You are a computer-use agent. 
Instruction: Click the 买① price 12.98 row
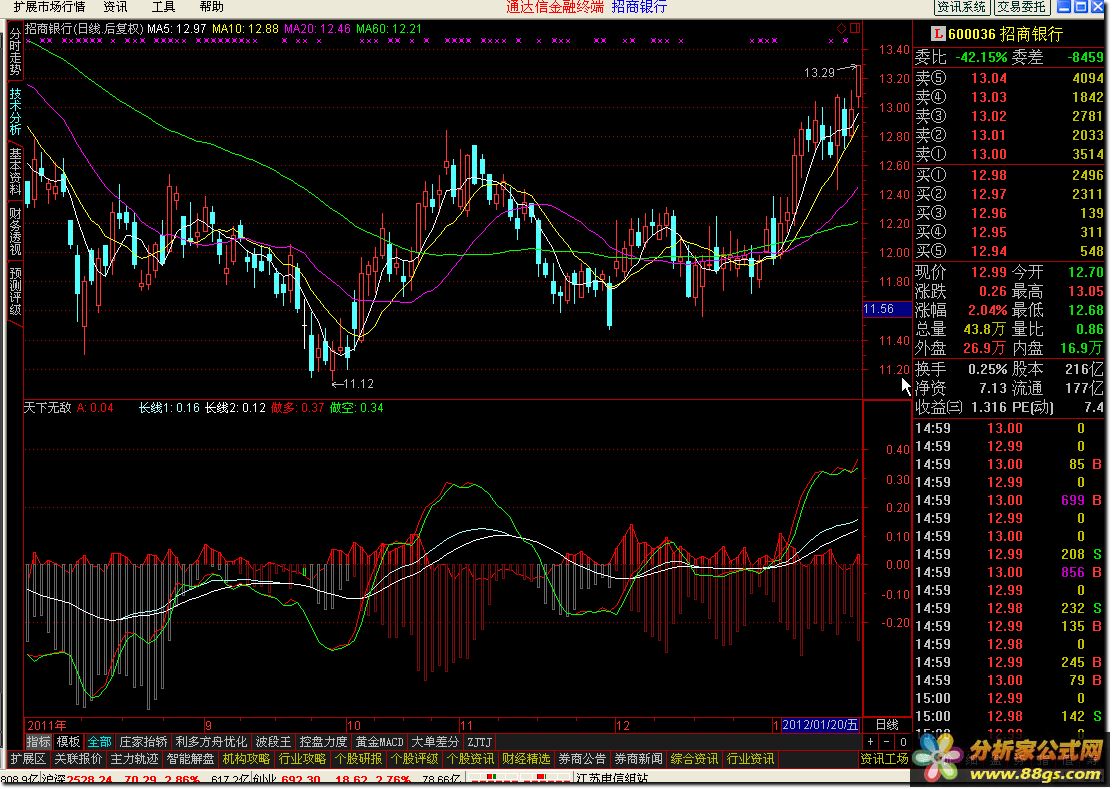point(1009,175)
